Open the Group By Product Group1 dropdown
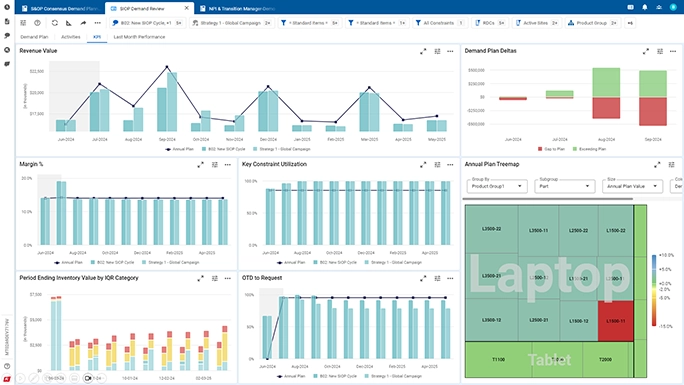 (497, 186)
